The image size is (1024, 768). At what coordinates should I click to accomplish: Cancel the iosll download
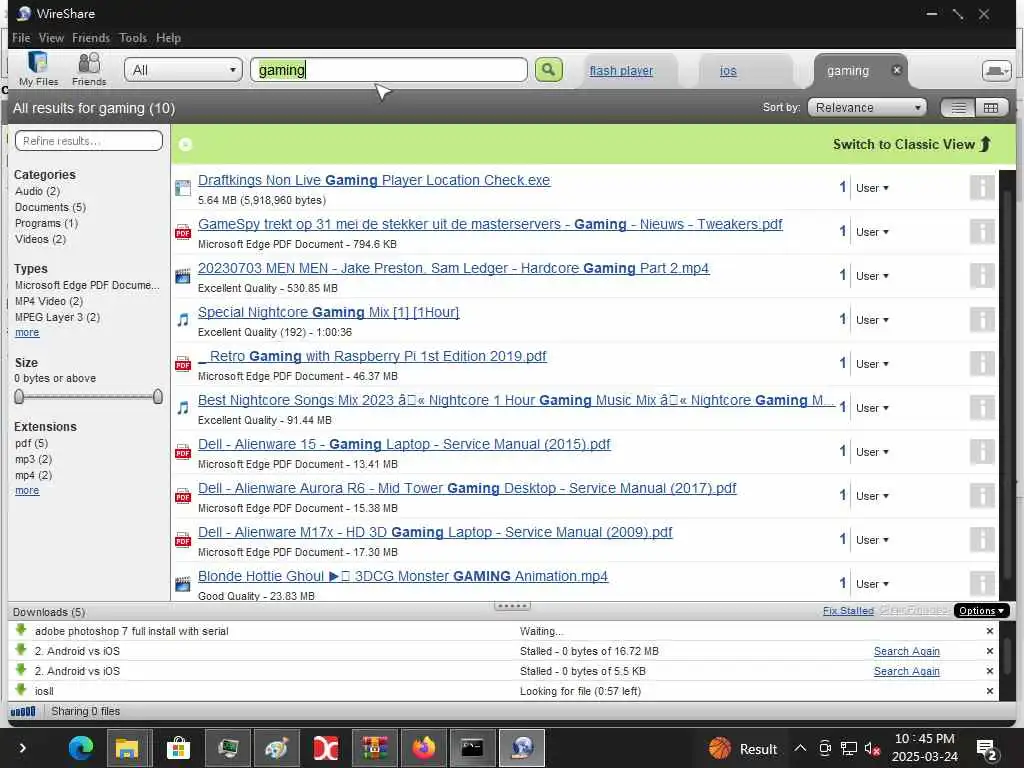(x=989, y=691)
